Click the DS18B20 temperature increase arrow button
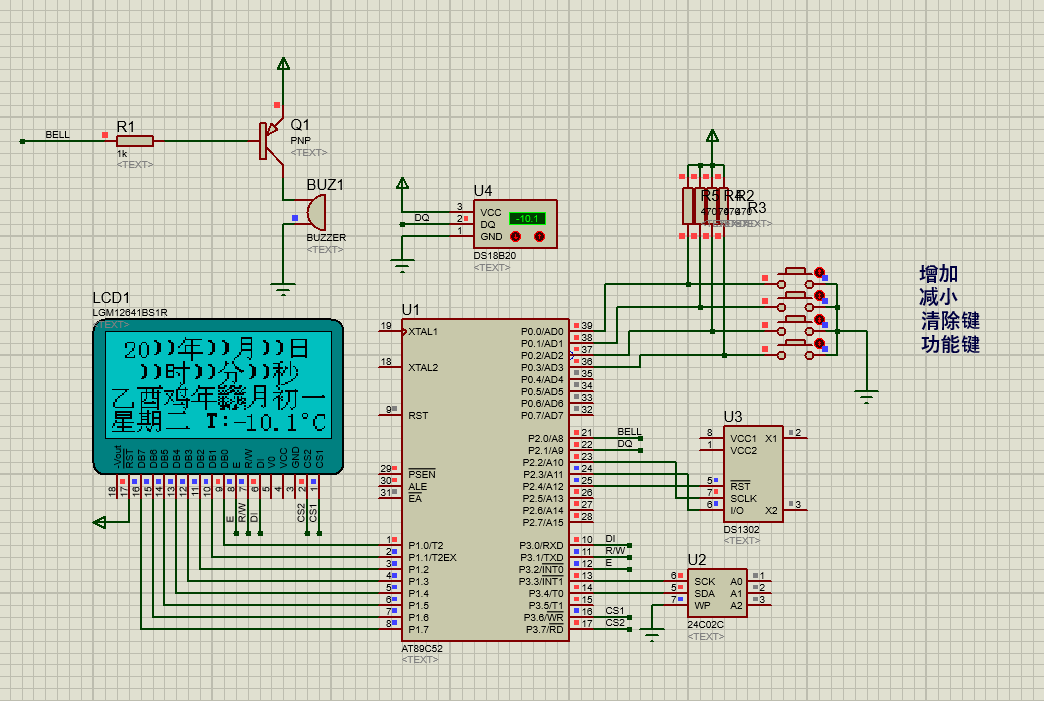Image resolution: width=1044 pixels, height=701 pixels. point(539,236)
